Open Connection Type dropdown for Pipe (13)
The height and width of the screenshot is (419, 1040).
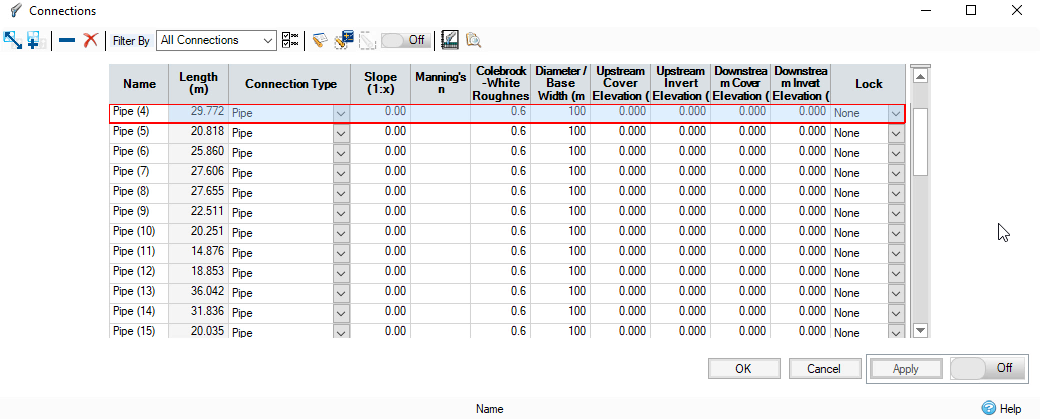[x=341, y=292]
